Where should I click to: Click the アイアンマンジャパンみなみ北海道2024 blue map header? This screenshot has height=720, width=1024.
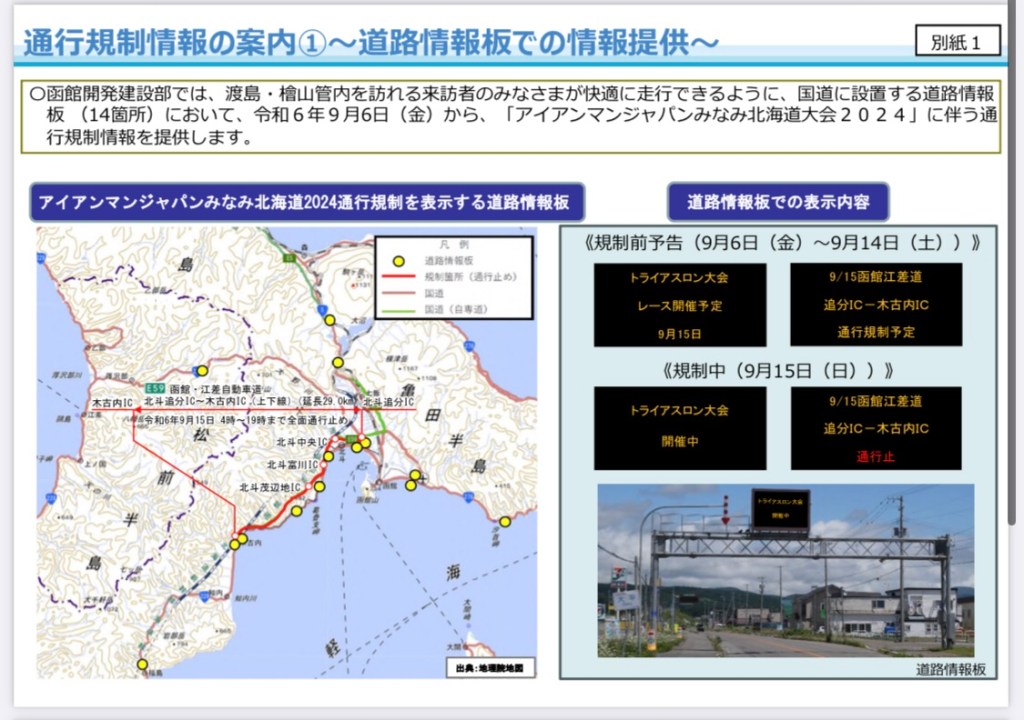click(x=305, y=202)
